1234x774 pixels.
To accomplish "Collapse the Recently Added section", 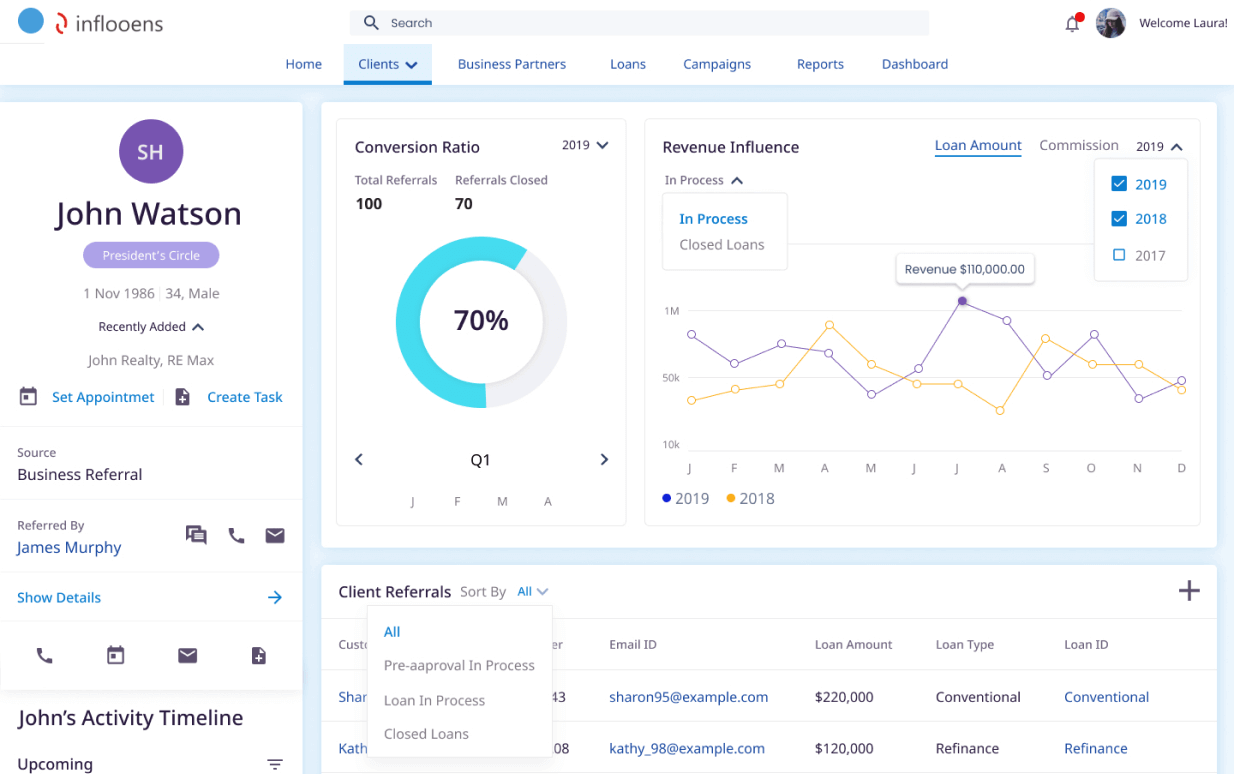I will (x=150, y=326).
